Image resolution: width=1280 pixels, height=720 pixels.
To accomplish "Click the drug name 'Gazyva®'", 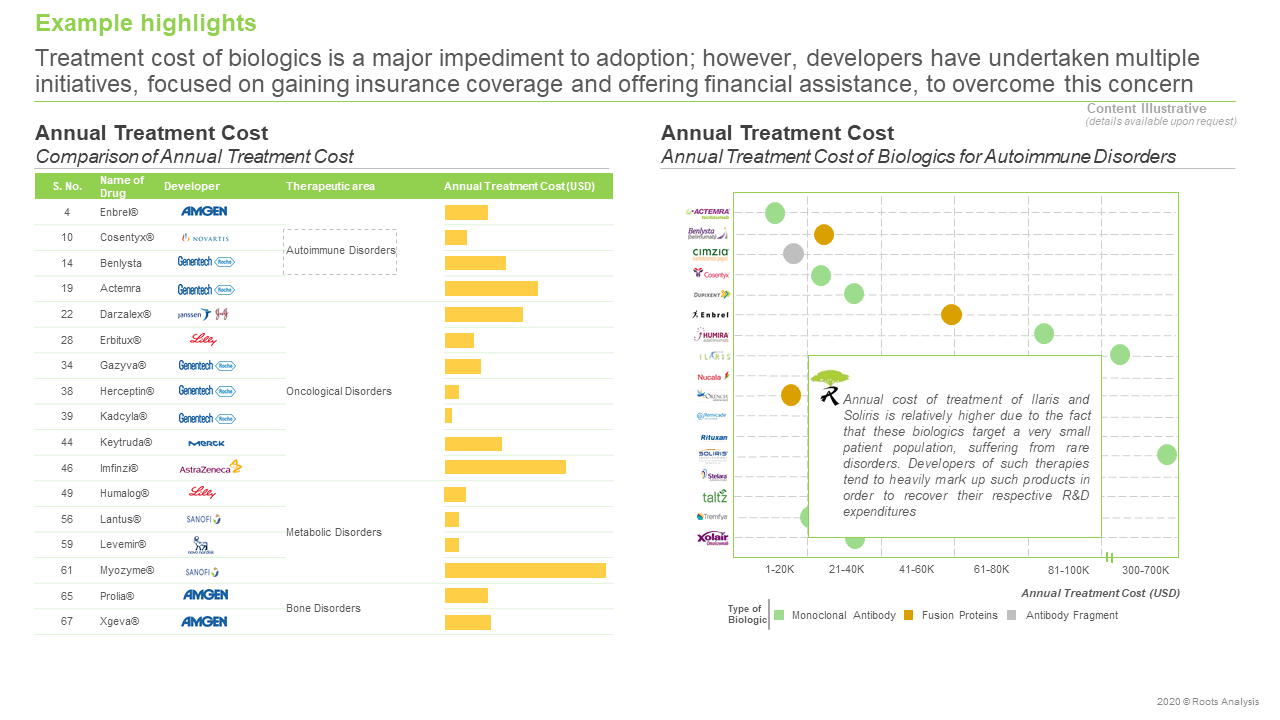I will (123, 365).
